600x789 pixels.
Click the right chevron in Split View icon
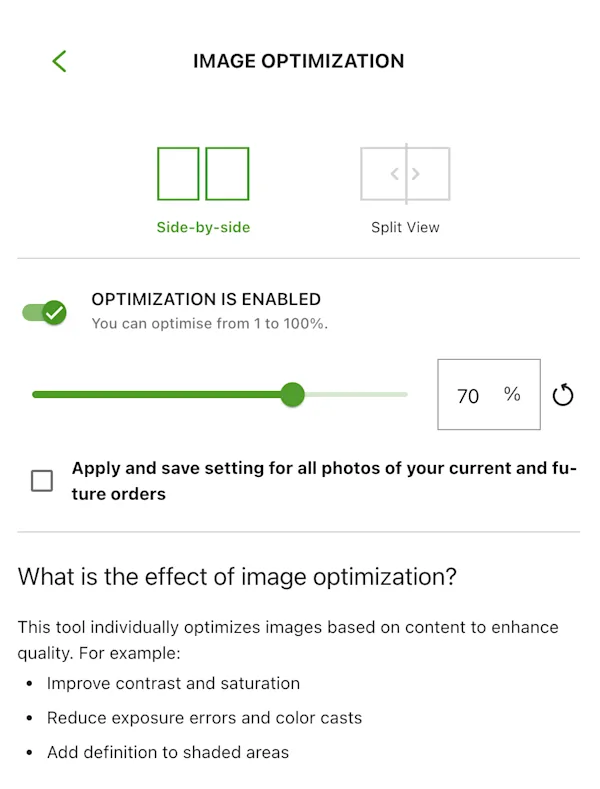(416, 174)
